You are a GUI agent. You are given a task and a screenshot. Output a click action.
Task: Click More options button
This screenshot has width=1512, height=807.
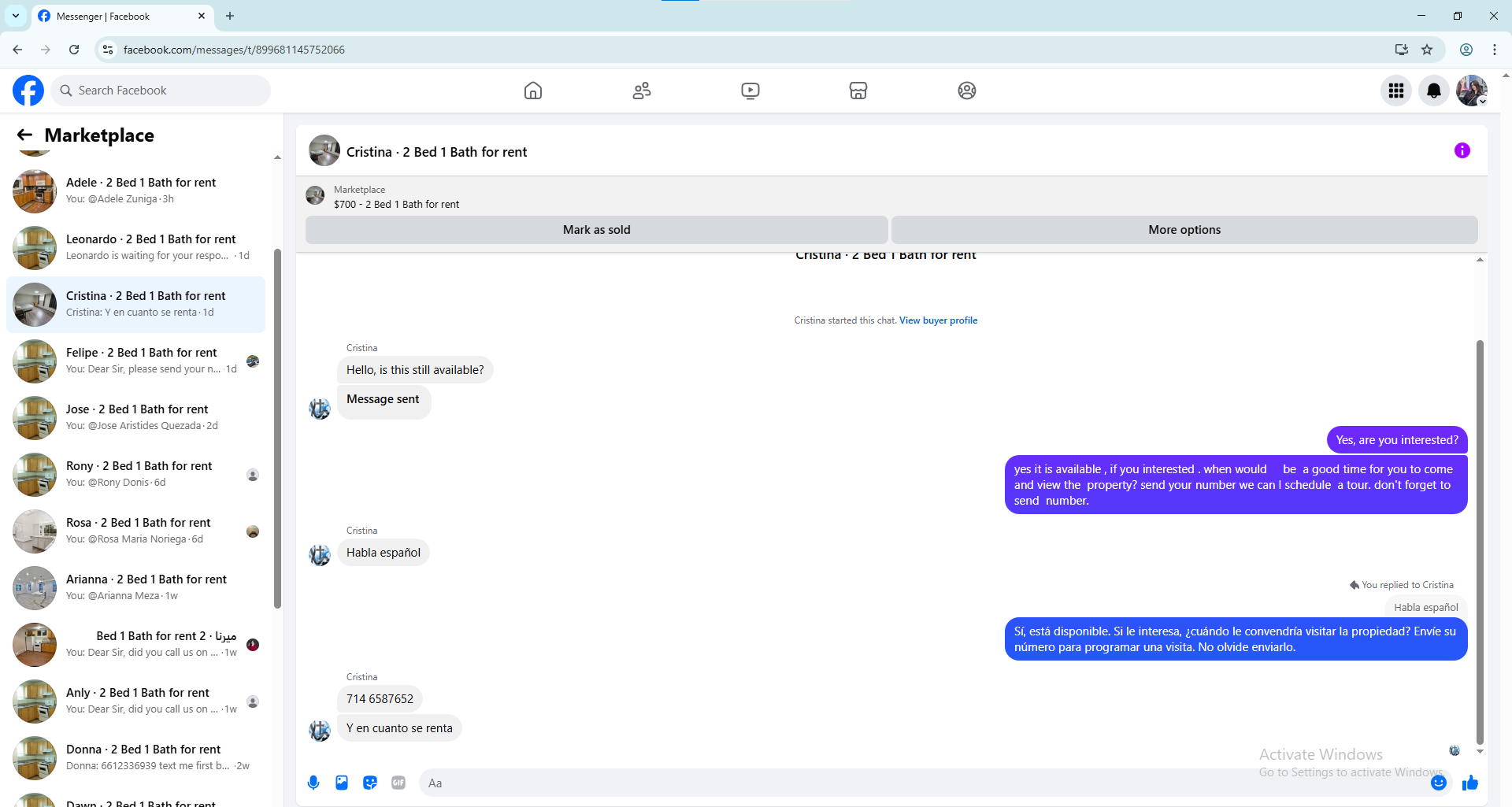coord(1184,230)
